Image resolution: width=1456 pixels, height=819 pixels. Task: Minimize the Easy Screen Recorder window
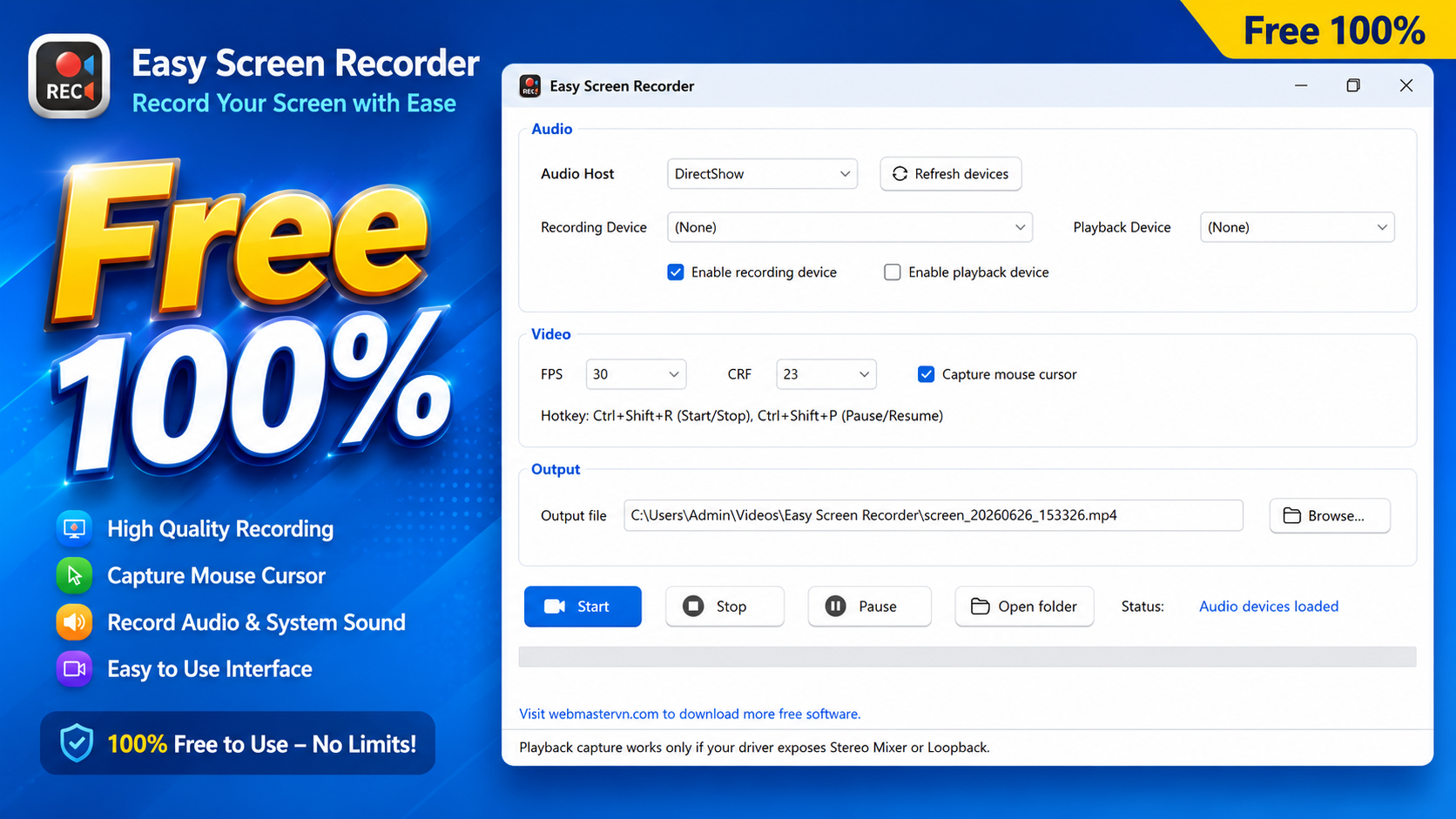tap(1301, 85)
